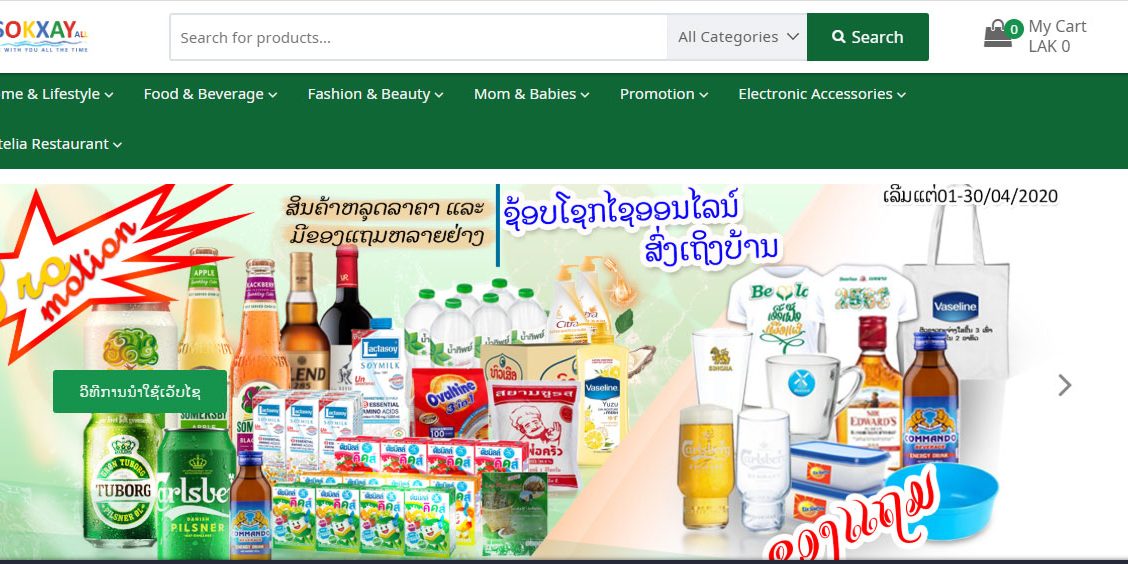Click the green Lao-text button on banner
The height and width of the screenshot is (564, 1128).
140,392
